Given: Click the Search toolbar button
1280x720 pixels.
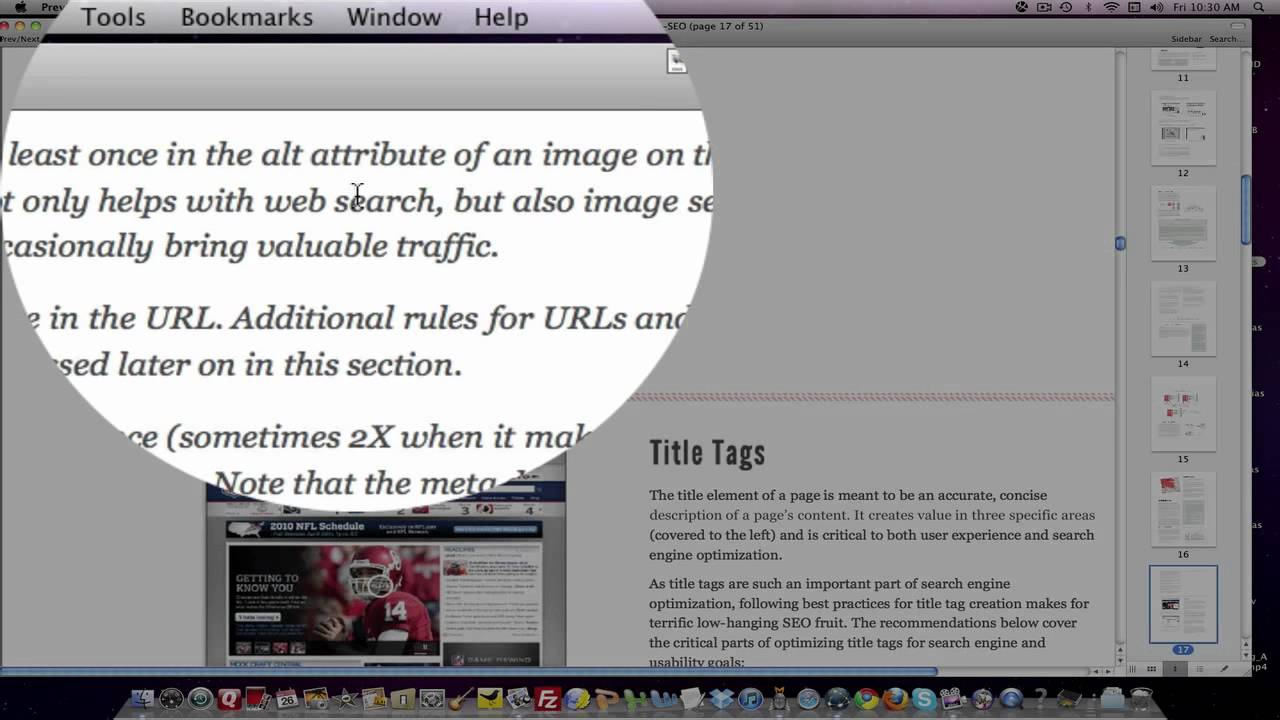Looking at the screenshot, I should (1225, 39).
